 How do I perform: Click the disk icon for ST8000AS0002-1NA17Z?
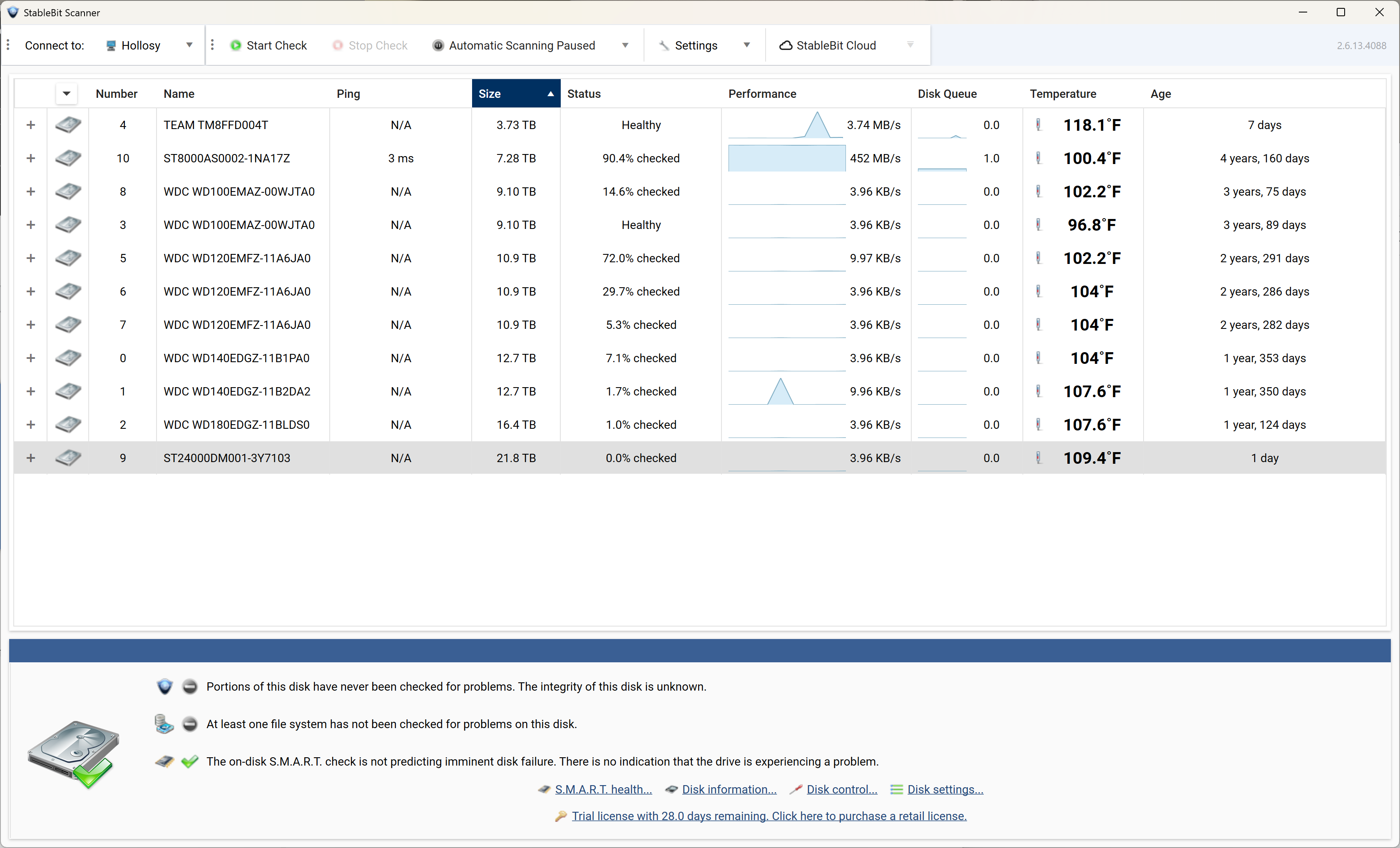[x=68, y=159]
